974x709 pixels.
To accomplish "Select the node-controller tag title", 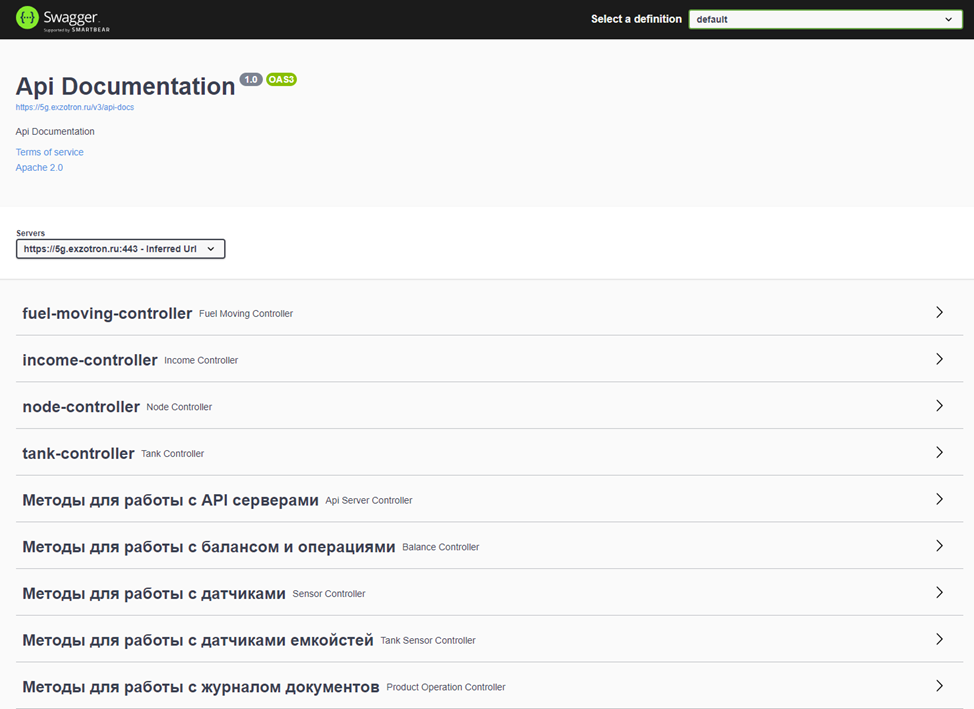I will 81,406.
